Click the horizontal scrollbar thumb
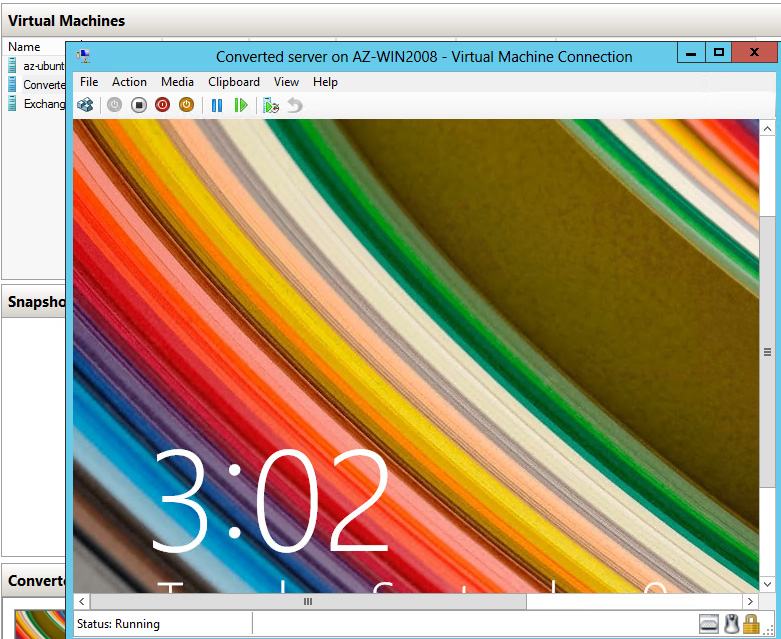Screen dimensions: 781x639 click(308, 601)
